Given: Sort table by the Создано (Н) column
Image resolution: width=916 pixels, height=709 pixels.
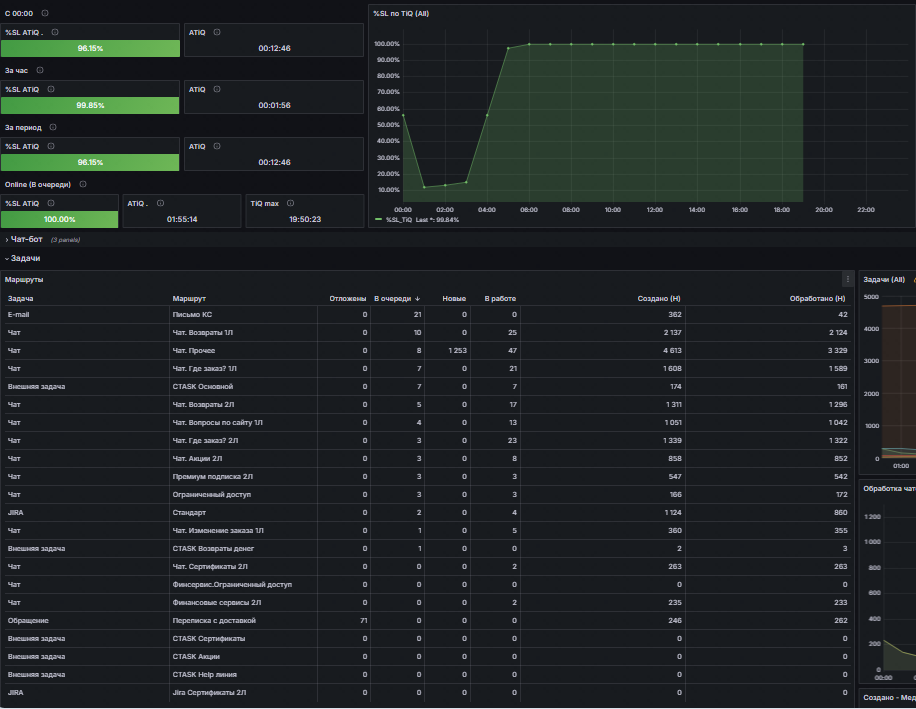Looking at the screenshot, I should tap(659, 298).
